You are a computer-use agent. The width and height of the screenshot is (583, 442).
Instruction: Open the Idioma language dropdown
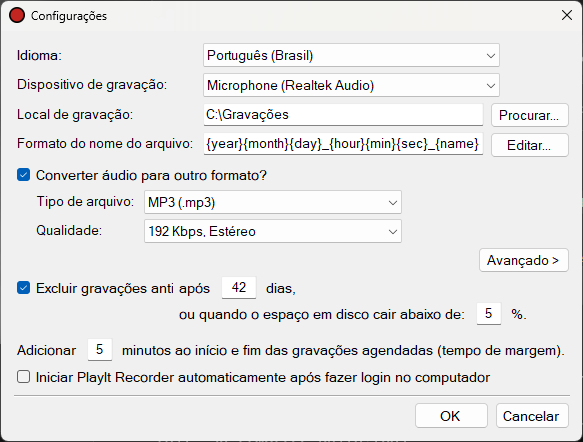click(x=351, y=55)
